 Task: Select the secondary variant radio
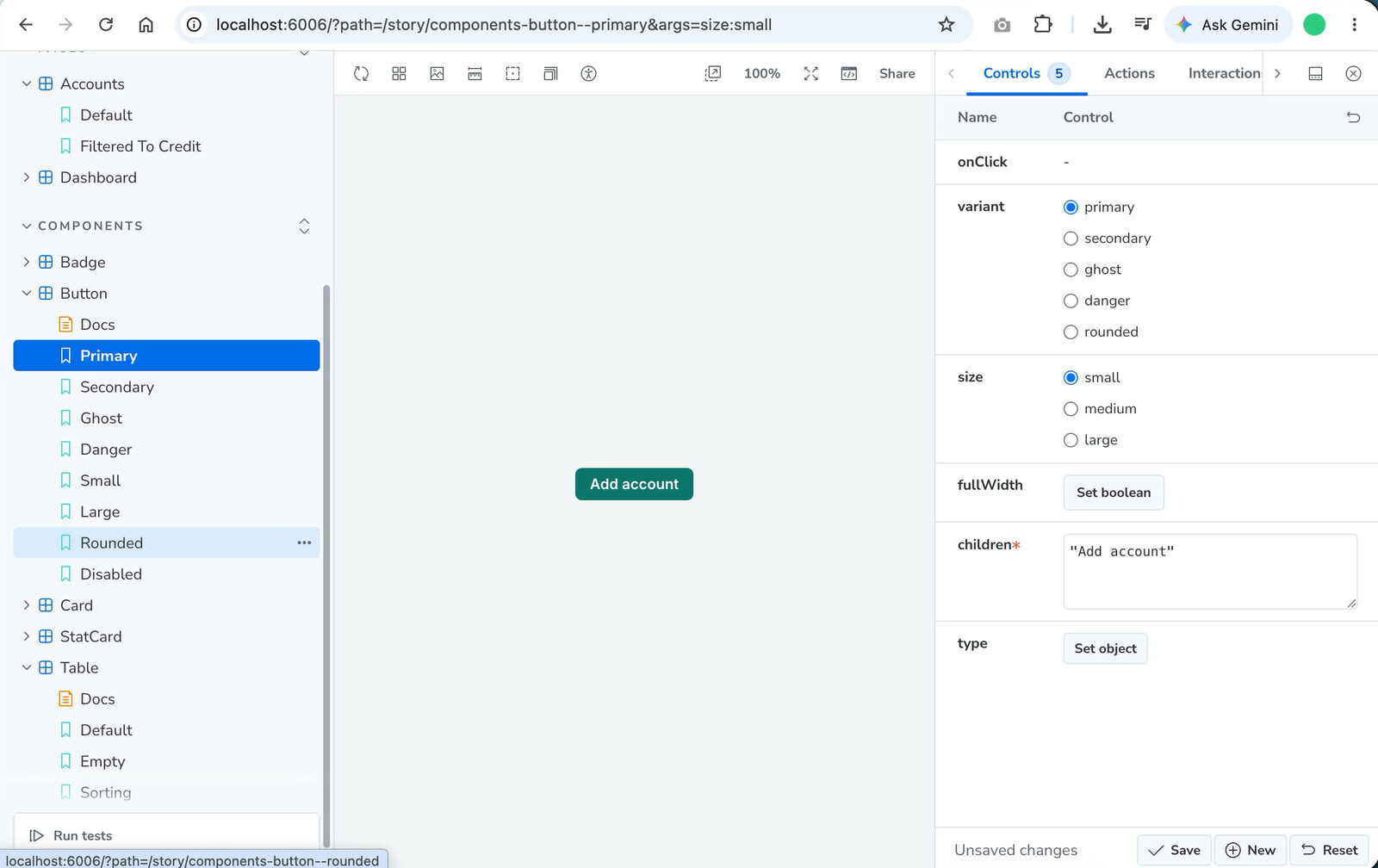click(1071, 239)
